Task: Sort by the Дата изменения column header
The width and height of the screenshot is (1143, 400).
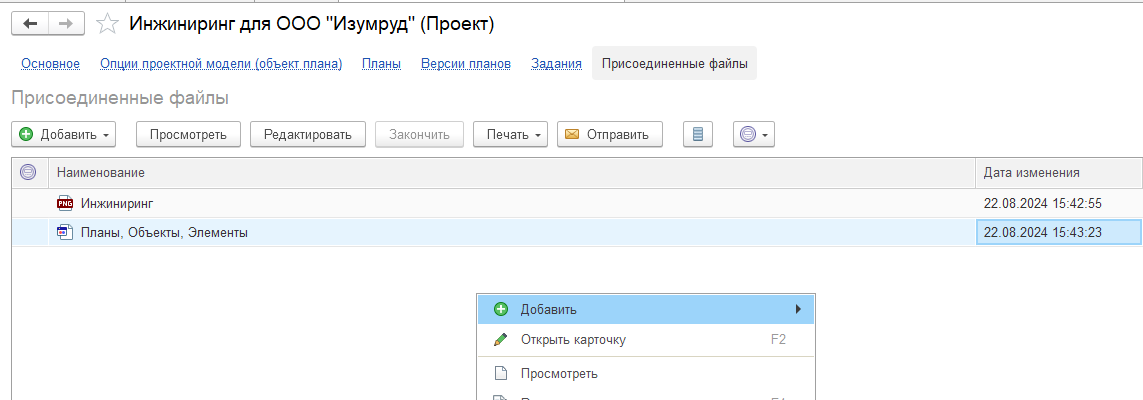Action: point(1031,173)
